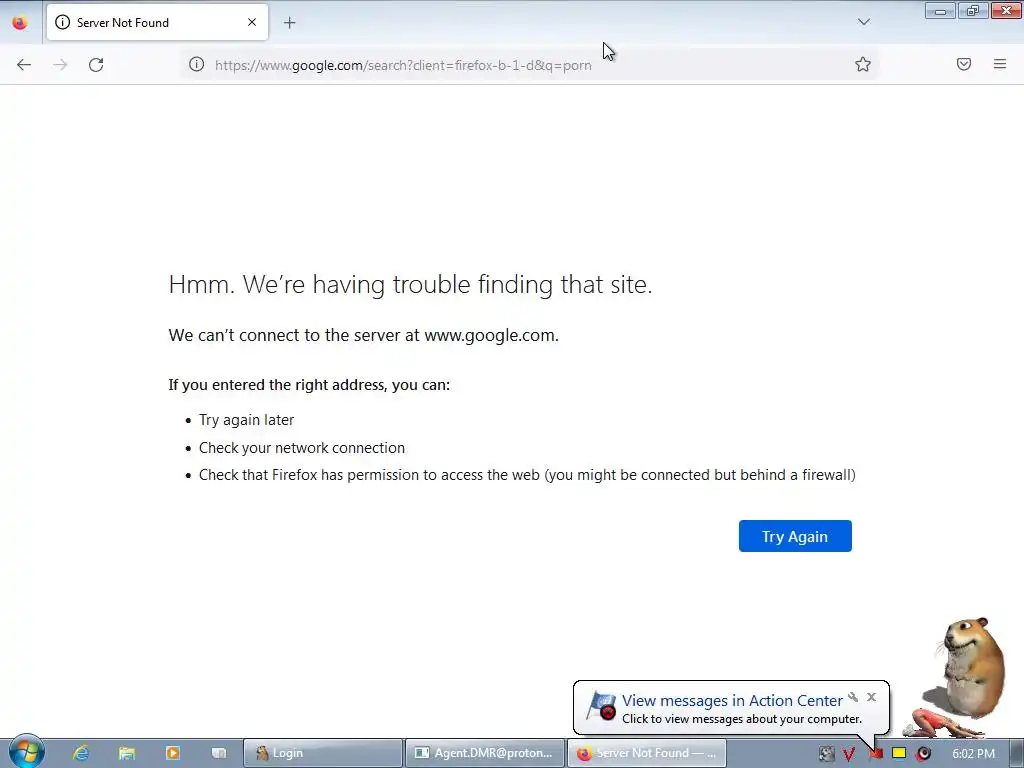This screenshot has height=768, width=1024.
Task: Switch to Firefox Server Not Found taskbar button
Action: tap(646, 753)
